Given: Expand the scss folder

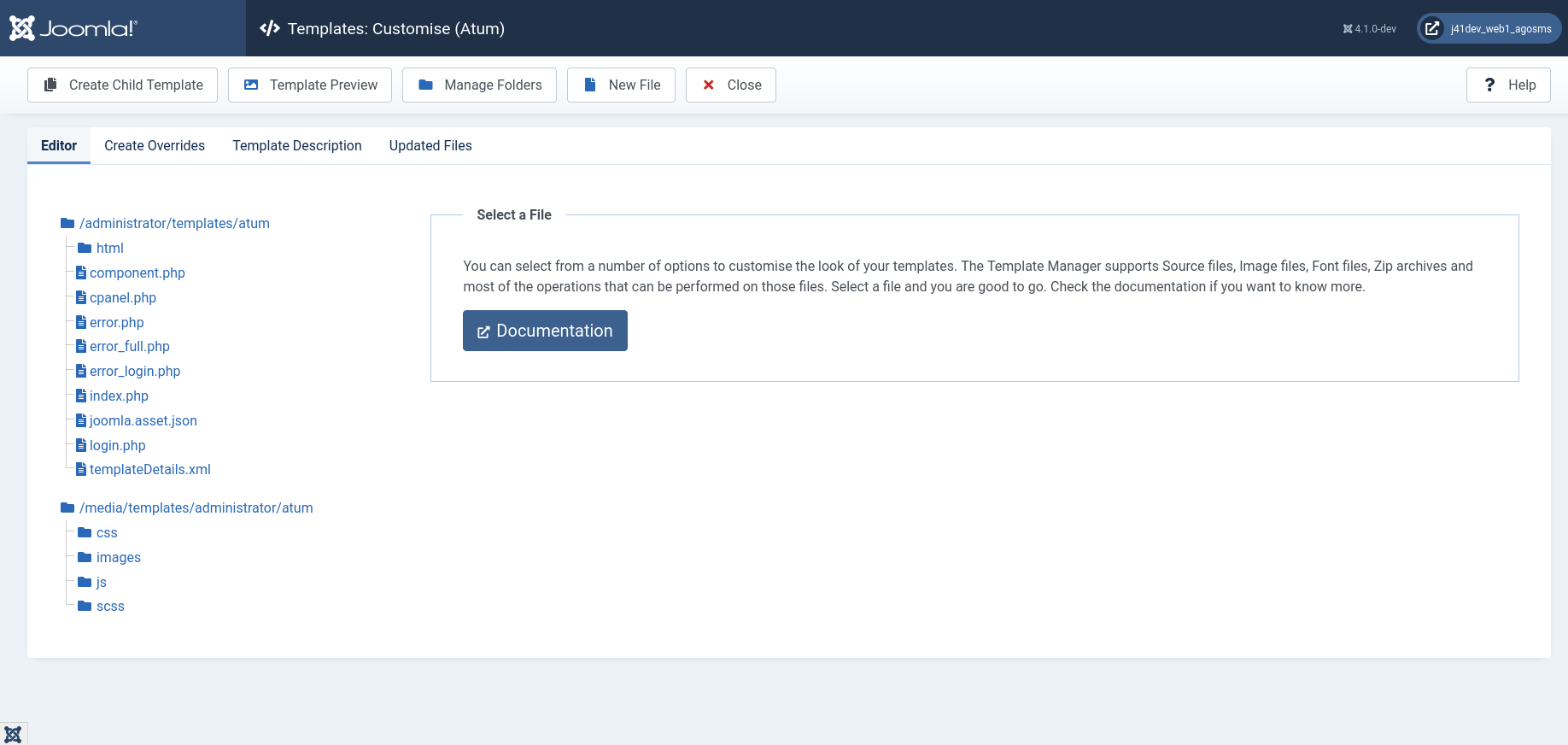Looking at the screenshot, I should [x=110, y=606].
